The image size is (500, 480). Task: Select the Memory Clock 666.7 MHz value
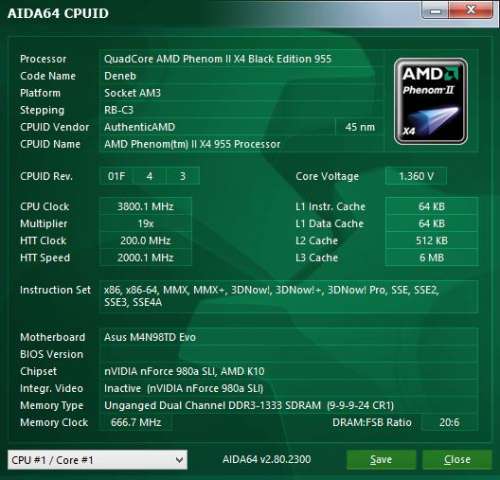tap(136, 422)
